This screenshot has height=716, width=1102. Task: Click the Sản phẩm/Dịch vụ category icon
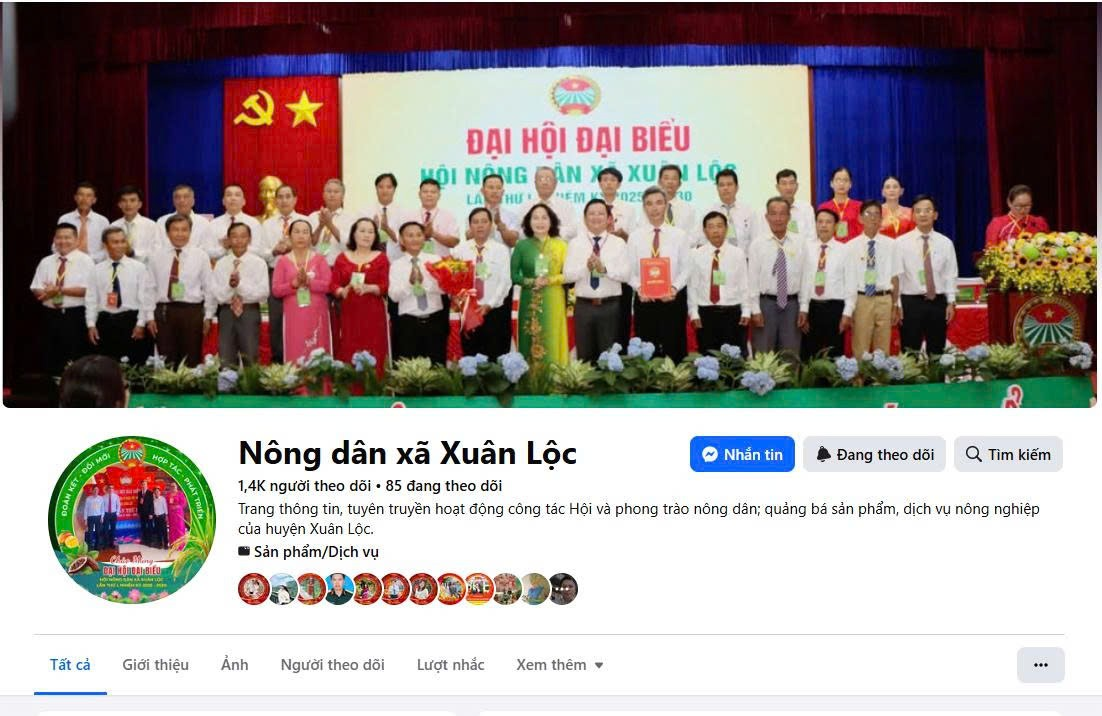pyautogui.click(x=244, y=552)
